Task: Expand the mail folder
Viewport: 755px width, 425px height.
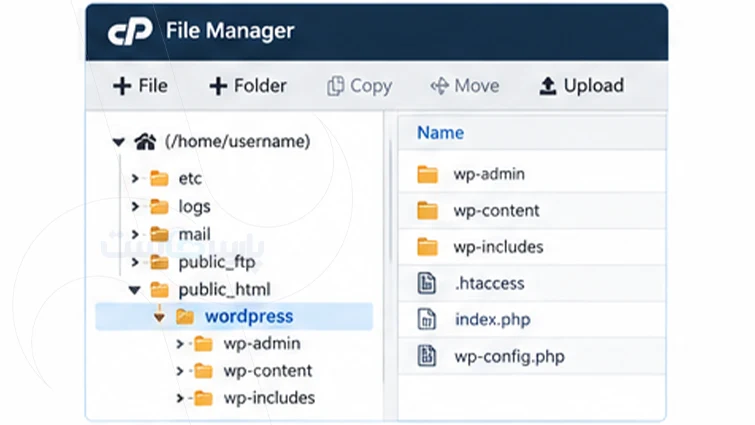Action: [135, 234]
